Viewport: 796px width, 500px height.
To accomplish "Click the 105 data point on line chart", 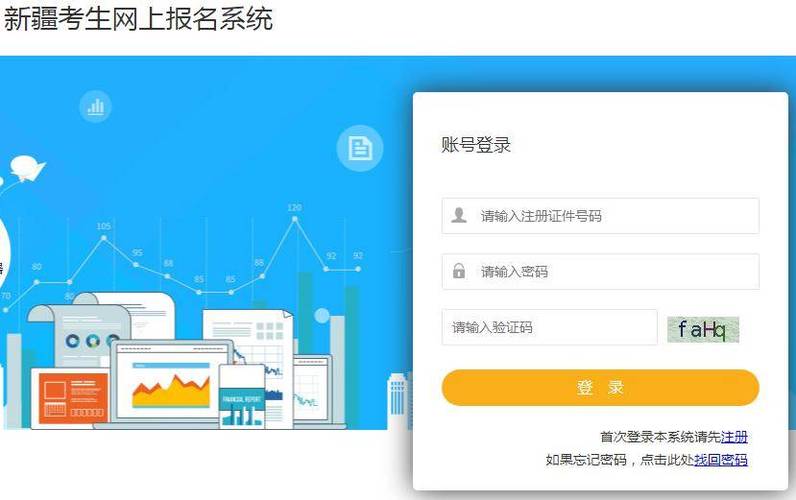I will [104, 237].
